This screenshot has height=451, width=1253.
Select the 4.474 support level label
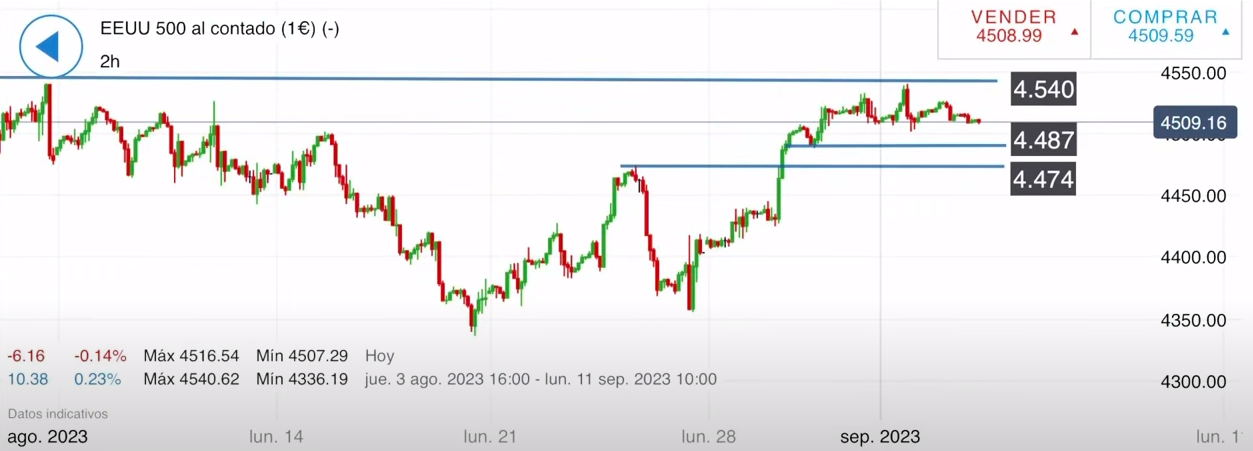pos(1043,180)
